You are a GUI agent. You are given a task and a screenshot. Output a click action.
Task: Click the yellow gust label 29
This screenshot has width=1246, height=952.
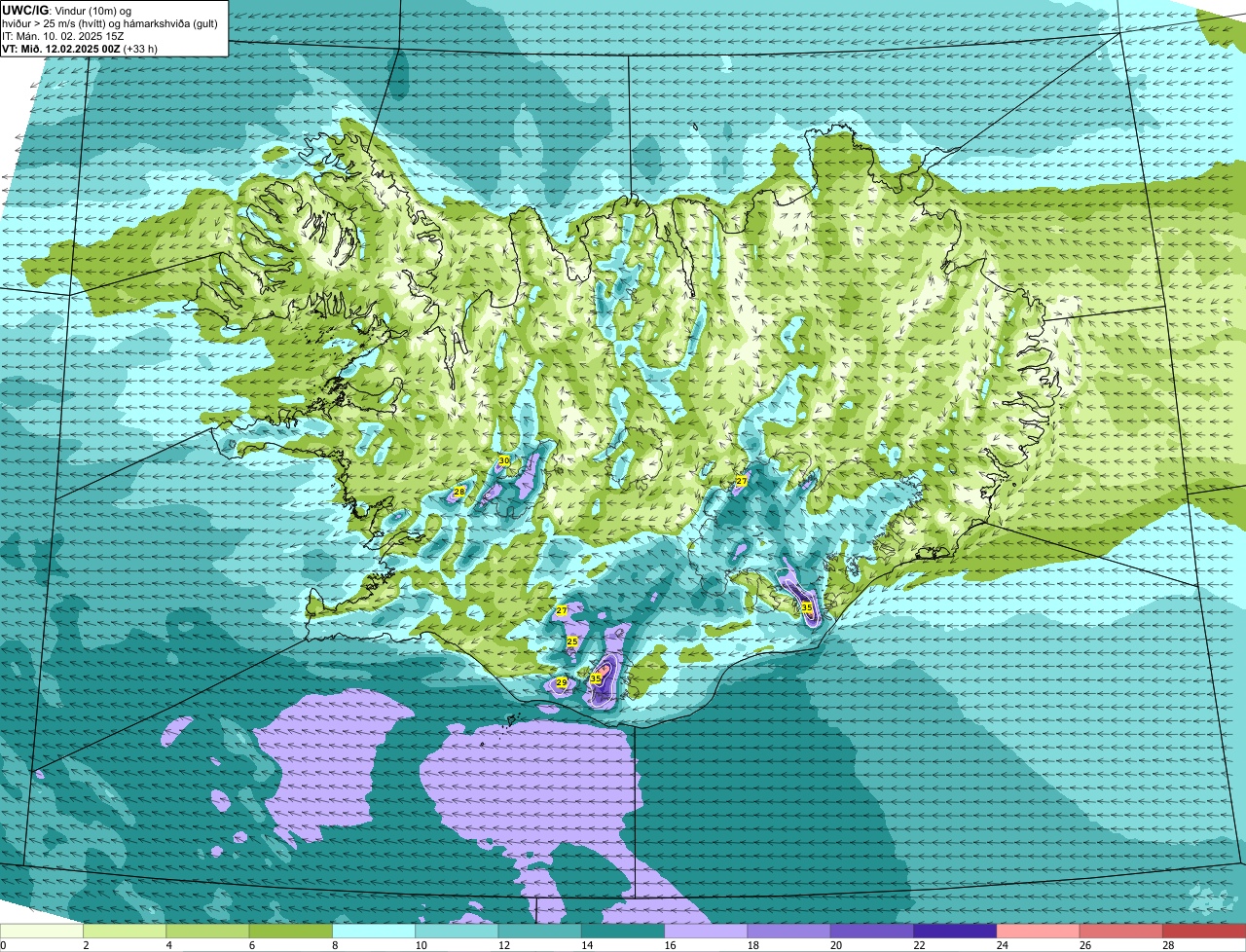click(x=562, y=683)
